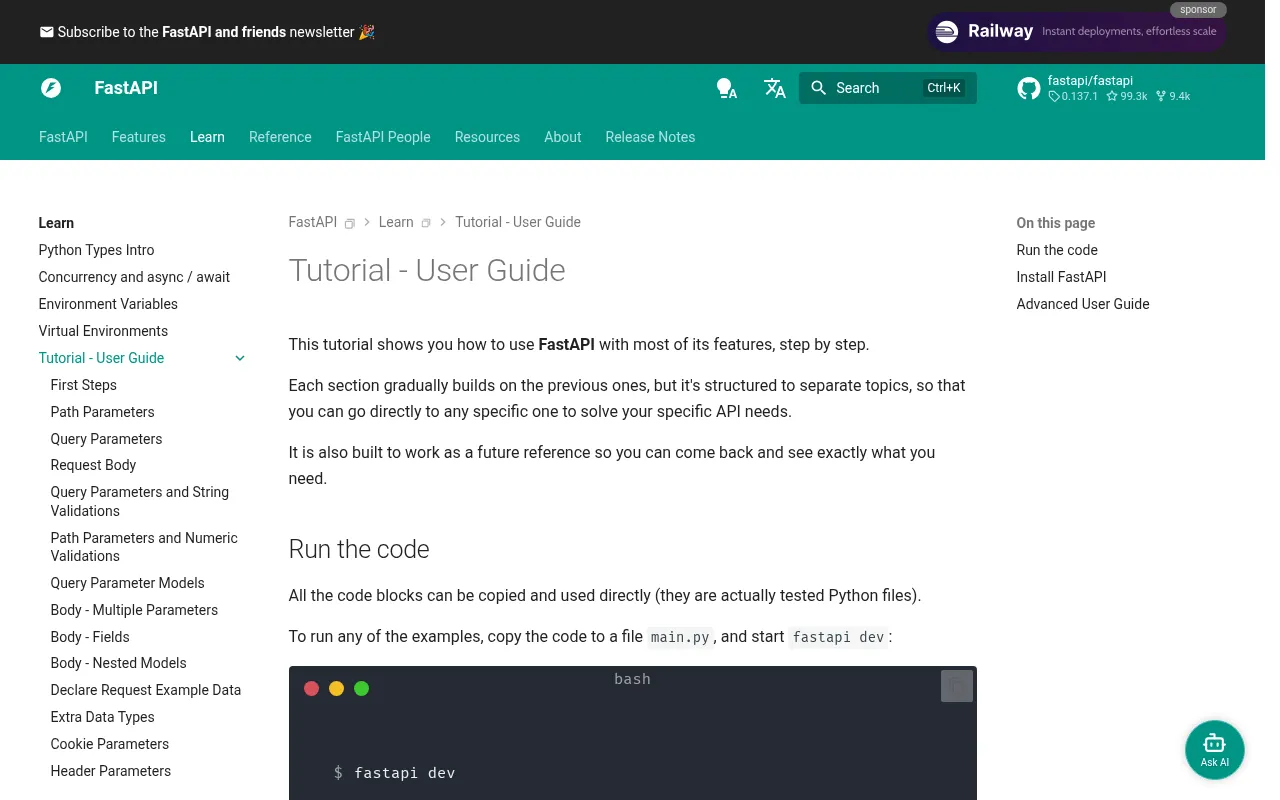Image resolution: width=1280 pixels, height=800 pixels.
Task: Click the sponsor badge label
Action: (1198, 10)
